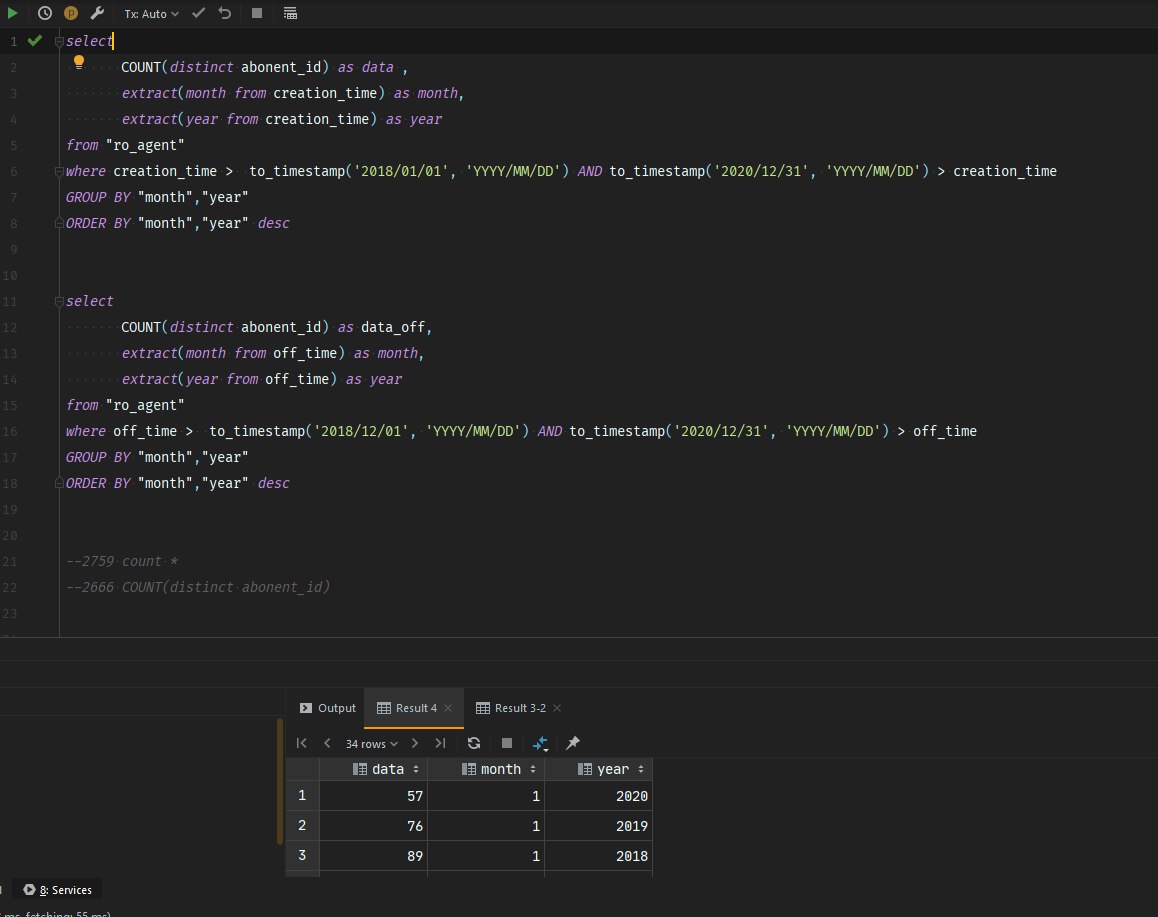The image size is (1158, 917).
Task: Roll back transaction with undo arrow
Action: 225,13
